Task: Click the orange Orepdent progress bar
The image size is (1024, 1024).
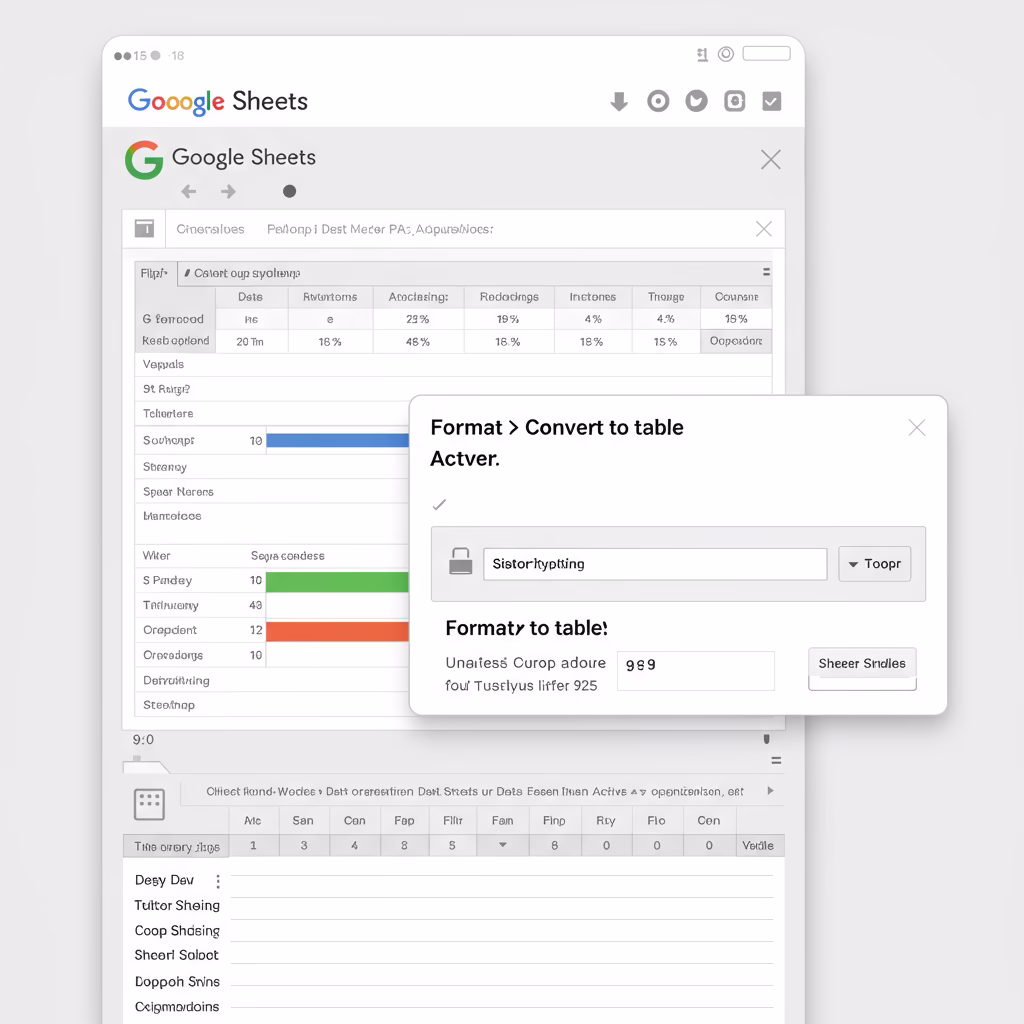Action: click(337, 631)
